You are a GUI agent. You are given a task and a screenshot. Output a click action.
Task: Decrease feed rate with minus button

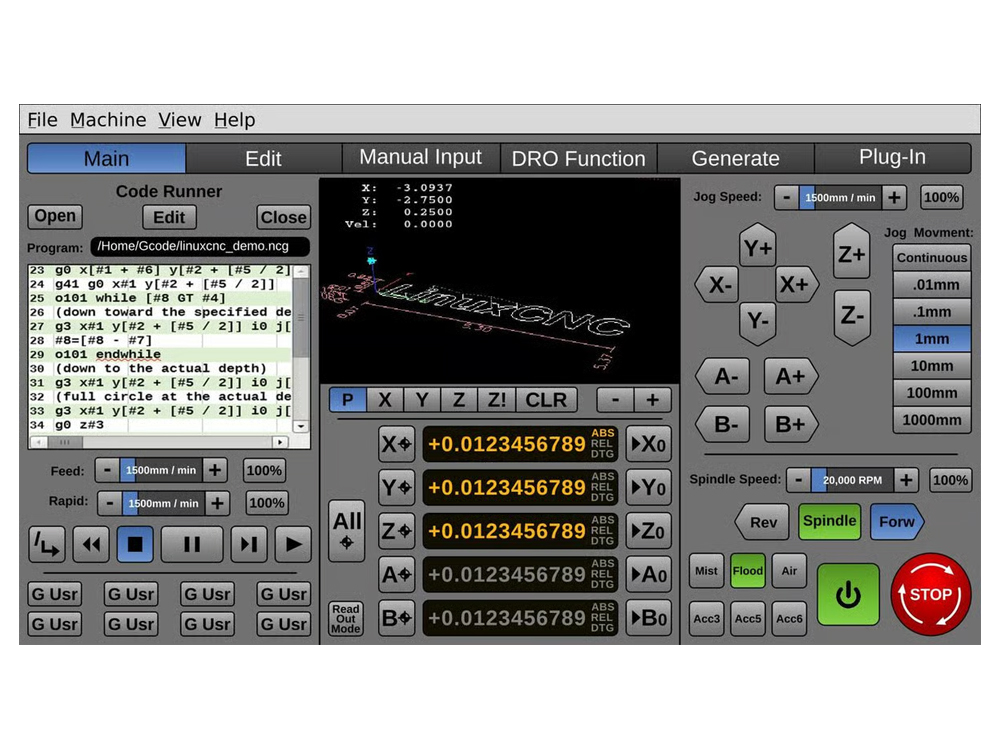click(x=108, y=470)
